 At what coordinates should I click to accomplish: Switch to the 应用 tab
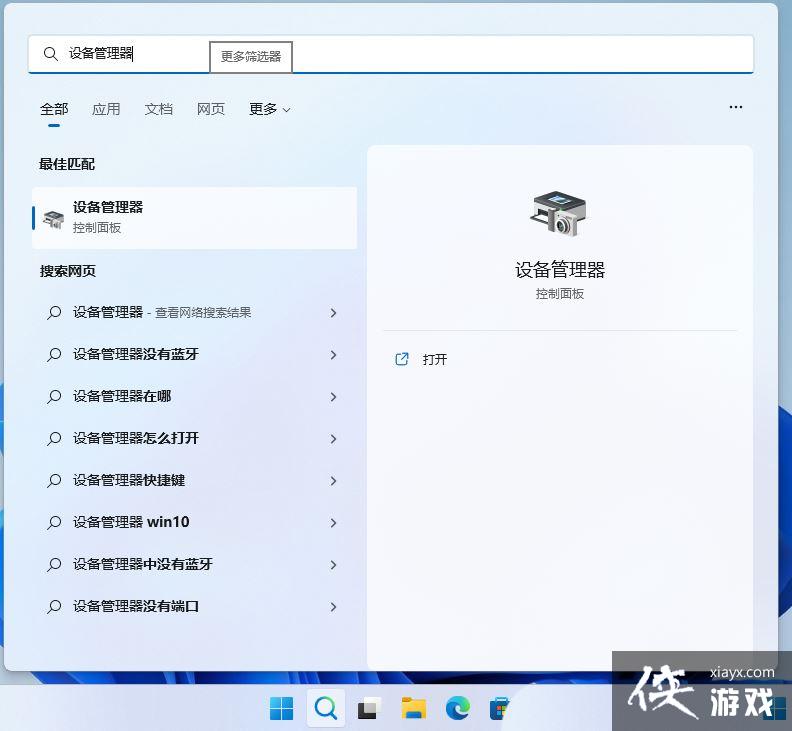[x=106, y=109]
